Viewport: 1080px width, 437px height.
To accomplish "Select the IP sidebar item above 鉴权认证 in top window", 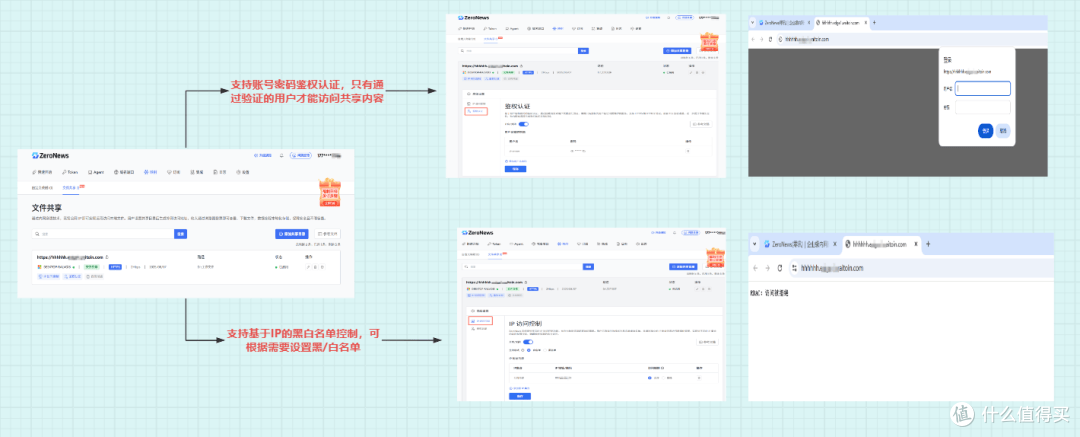I will coord(477,103).
